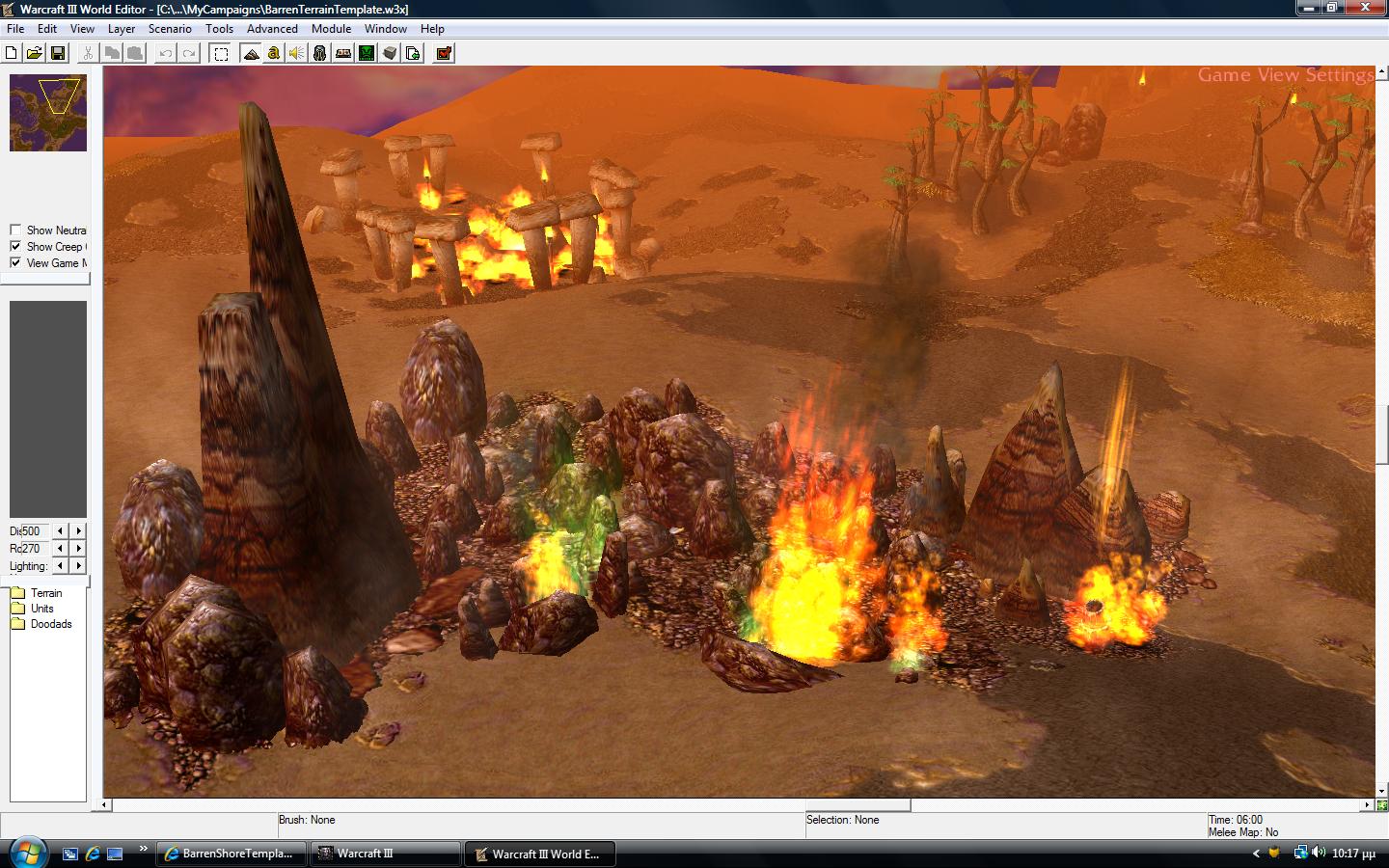Screen dimensions: 1389x868
Task: Open the Object Editor icon
Action: coord(320,53)
